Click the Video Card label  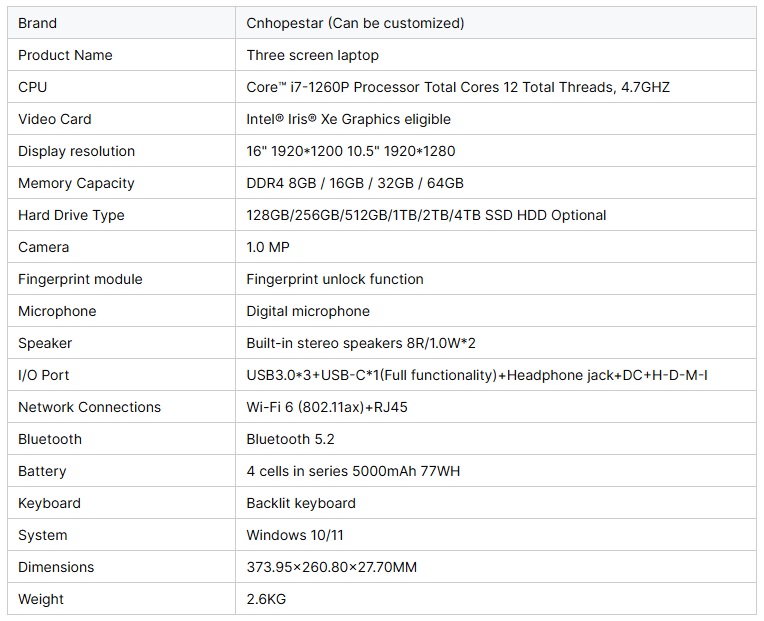coord(54,119)
